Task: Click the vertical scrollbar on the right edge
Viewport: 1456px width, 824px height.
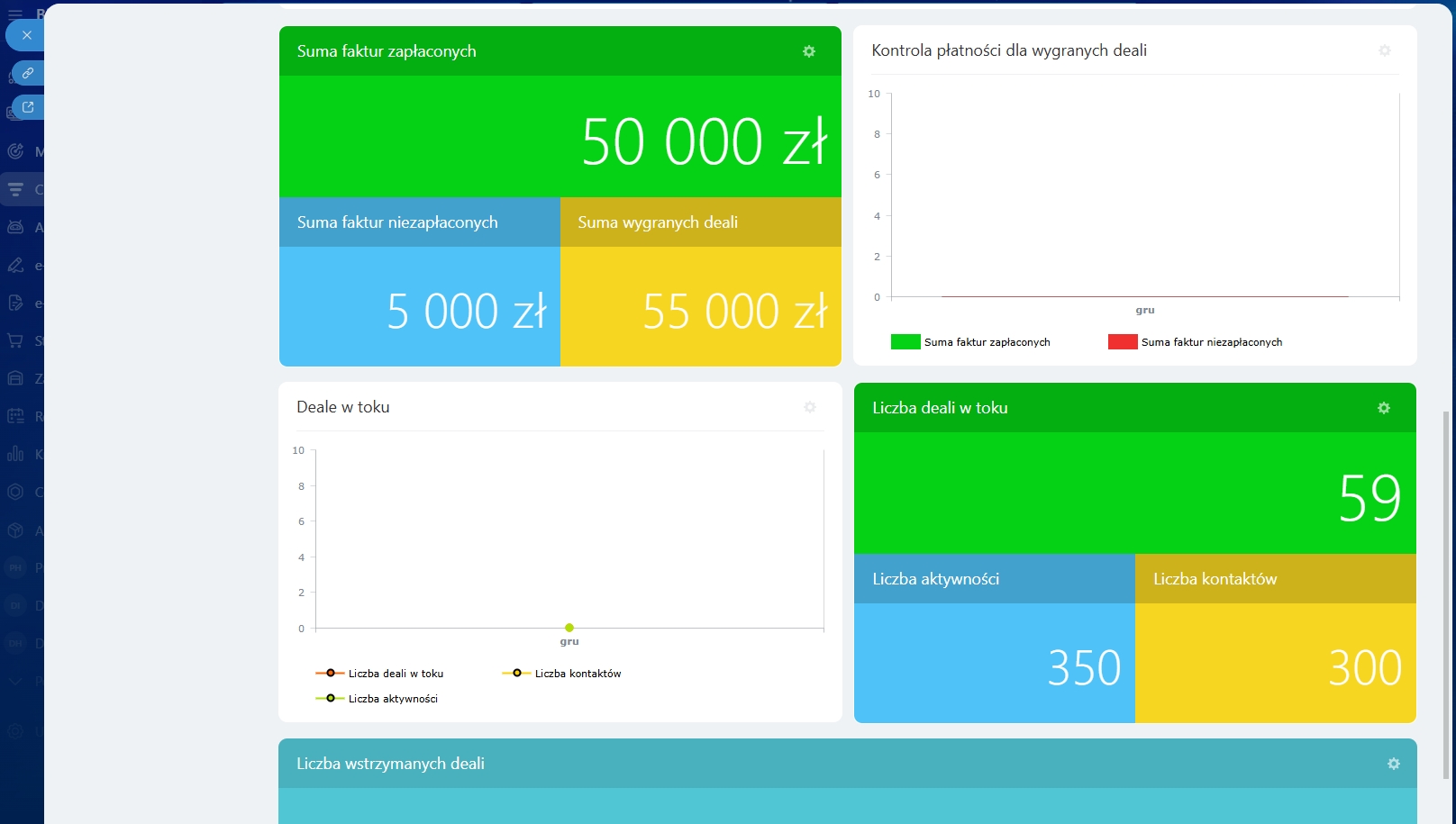Action: pyautogui.click(x=1447, y=594)
